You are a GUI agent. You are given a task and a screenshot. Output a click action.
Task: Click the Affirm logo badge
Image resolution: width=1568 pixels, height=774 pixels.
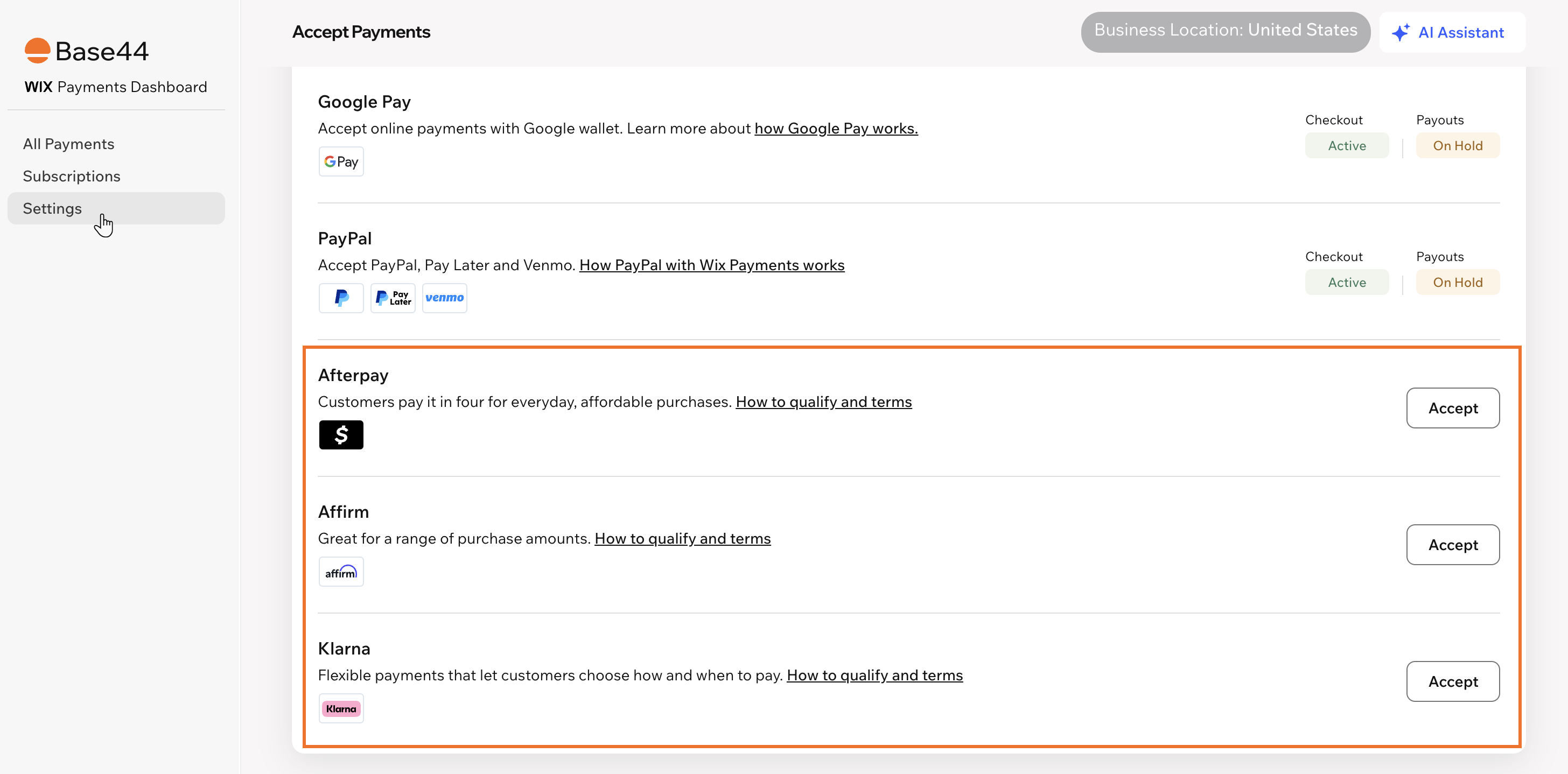tap(341, 572)
